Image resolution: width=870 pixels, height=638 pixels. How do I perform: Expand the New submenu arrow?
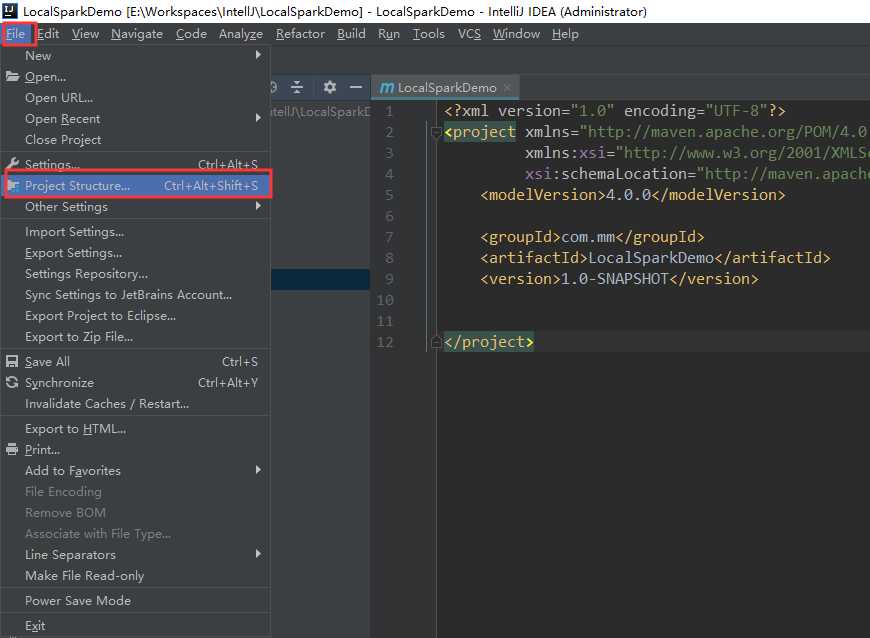258,55
